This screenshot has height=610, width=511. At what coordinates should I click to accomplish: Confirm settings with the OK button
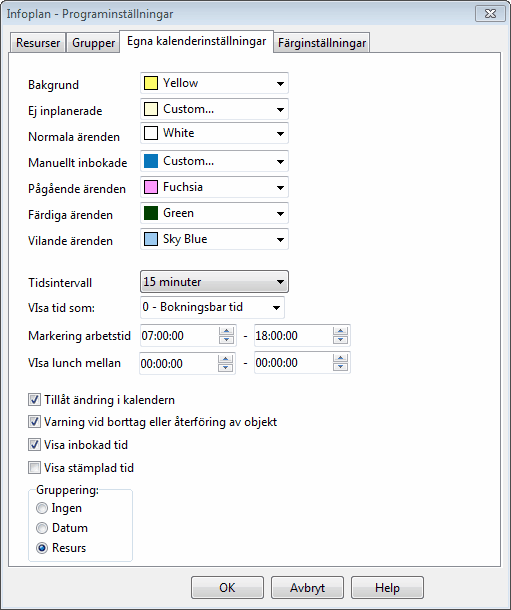click(x=227, y=587)
